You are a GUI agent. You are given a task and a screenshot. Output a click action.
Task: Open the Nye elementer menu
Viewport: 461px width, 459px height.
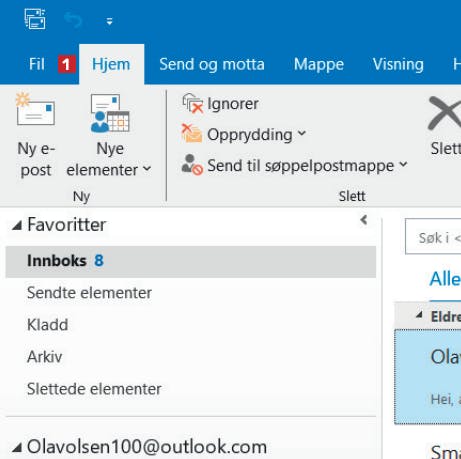(x=109, y=135)
